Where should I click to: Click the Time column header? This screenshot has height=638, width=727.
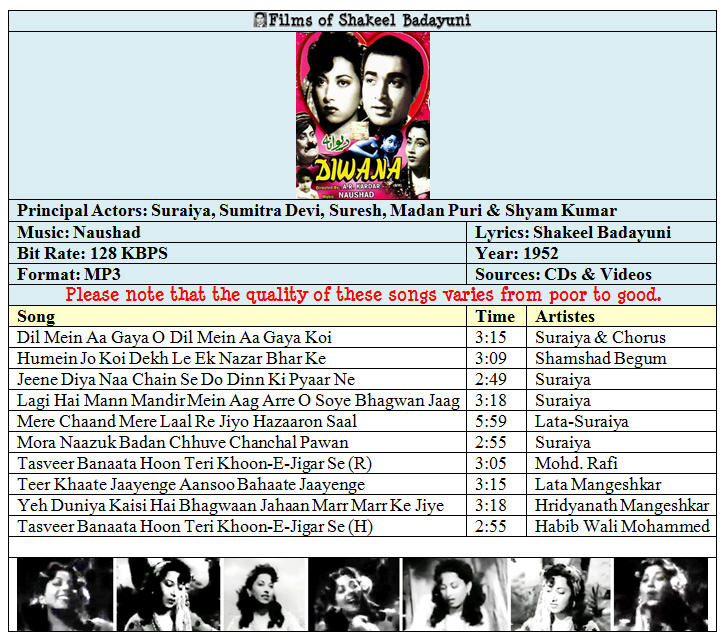(x=495, y=317)
